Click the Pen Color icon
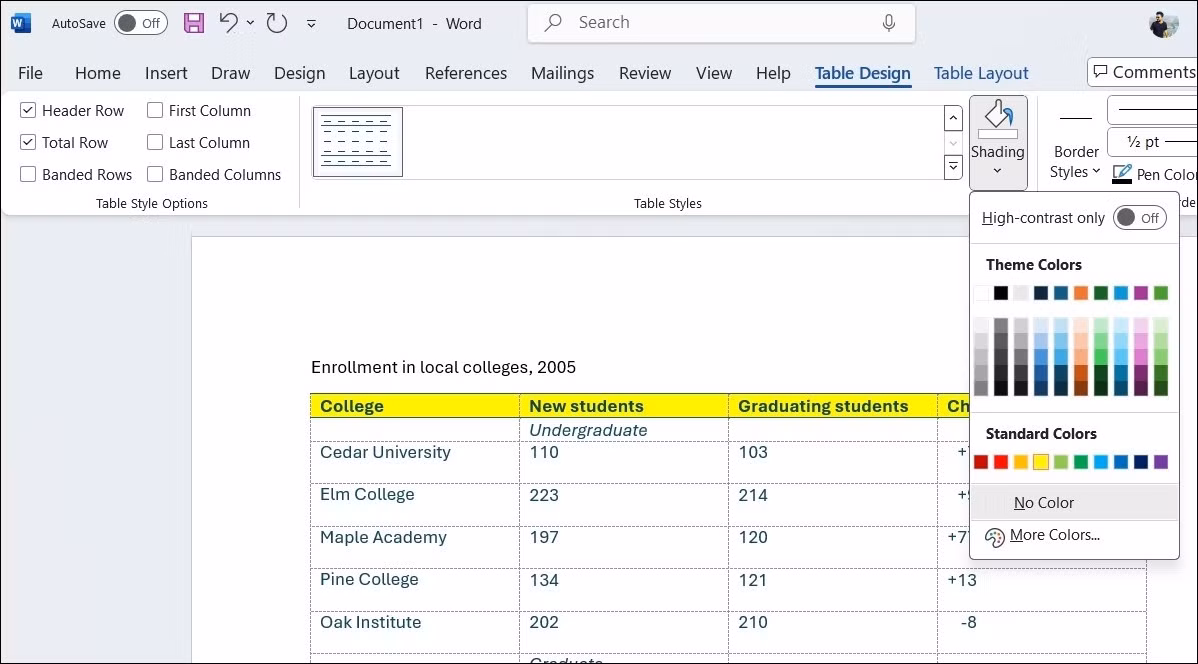Image resolution: width=1198 pixels, height=664 pixels. (1122, 174)
